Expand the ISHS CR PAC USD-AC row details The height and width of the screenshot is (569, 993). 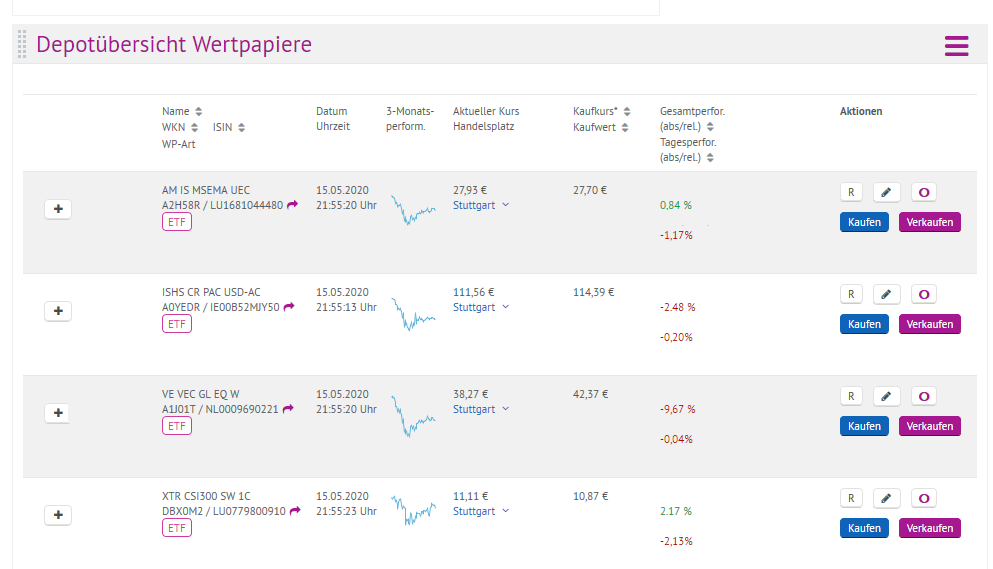pyautogui.click(x=58, y=311)
